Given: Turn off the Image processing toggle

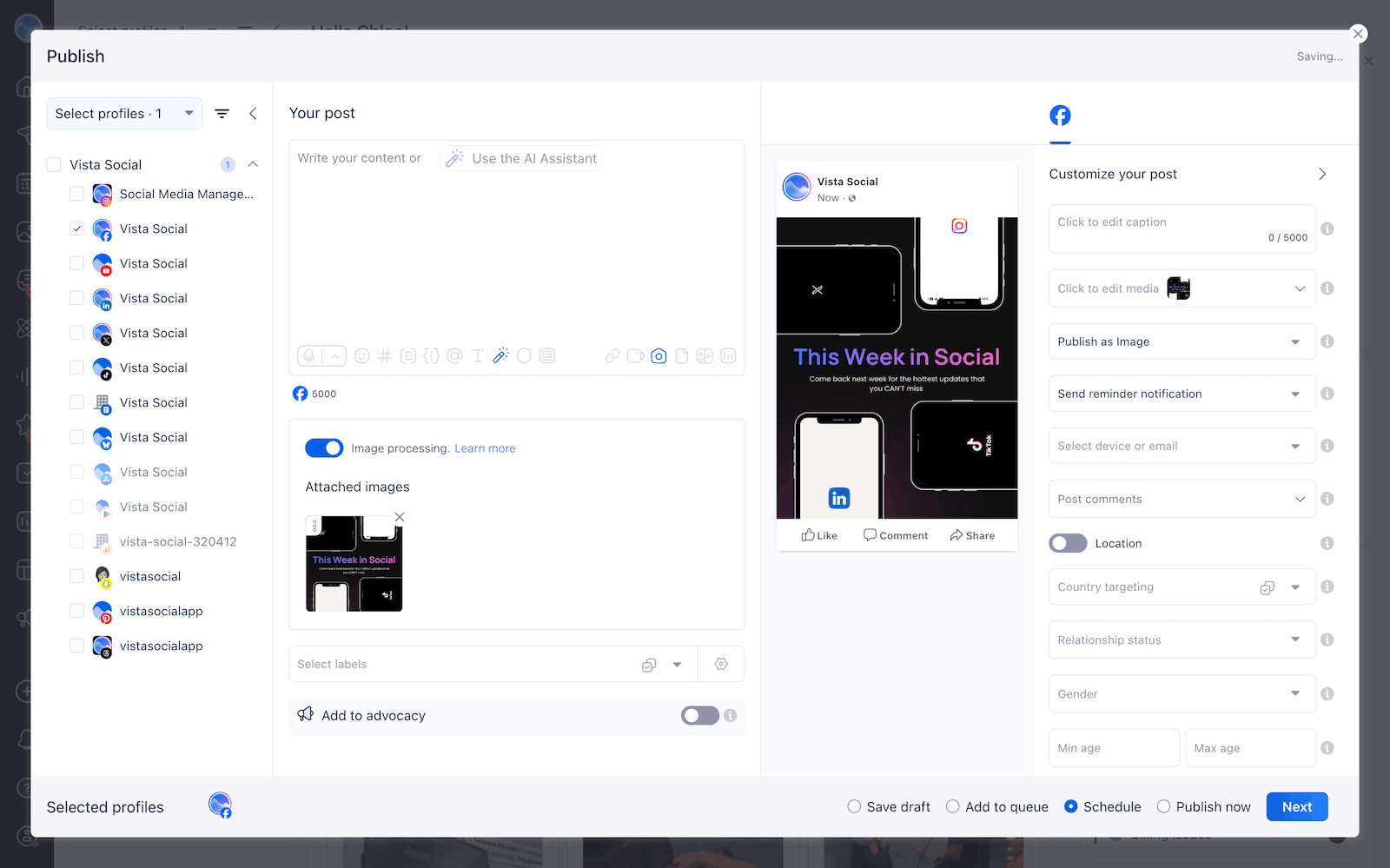Looking at the screenshot, I should 324,448.
